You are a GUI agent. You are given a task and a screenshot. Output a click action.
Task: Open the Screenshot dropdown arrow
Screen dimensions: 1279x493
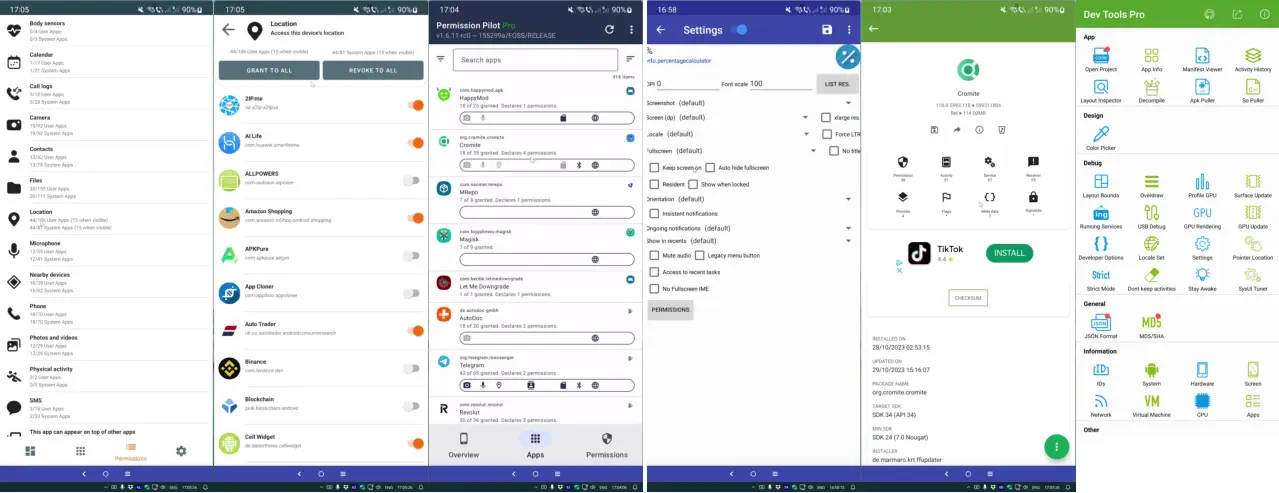click(x=848, y=103)
